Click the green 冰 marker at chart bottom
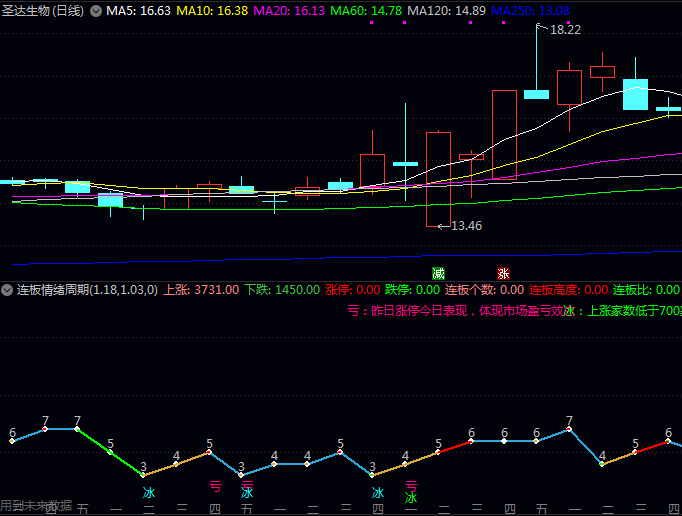 (x=411, y=497)
